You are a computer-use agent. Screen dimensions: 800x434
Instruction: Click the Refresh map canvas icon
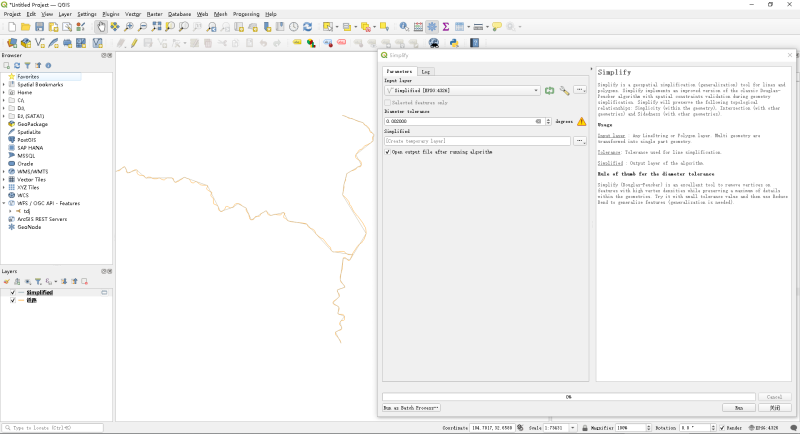(307, 27)
